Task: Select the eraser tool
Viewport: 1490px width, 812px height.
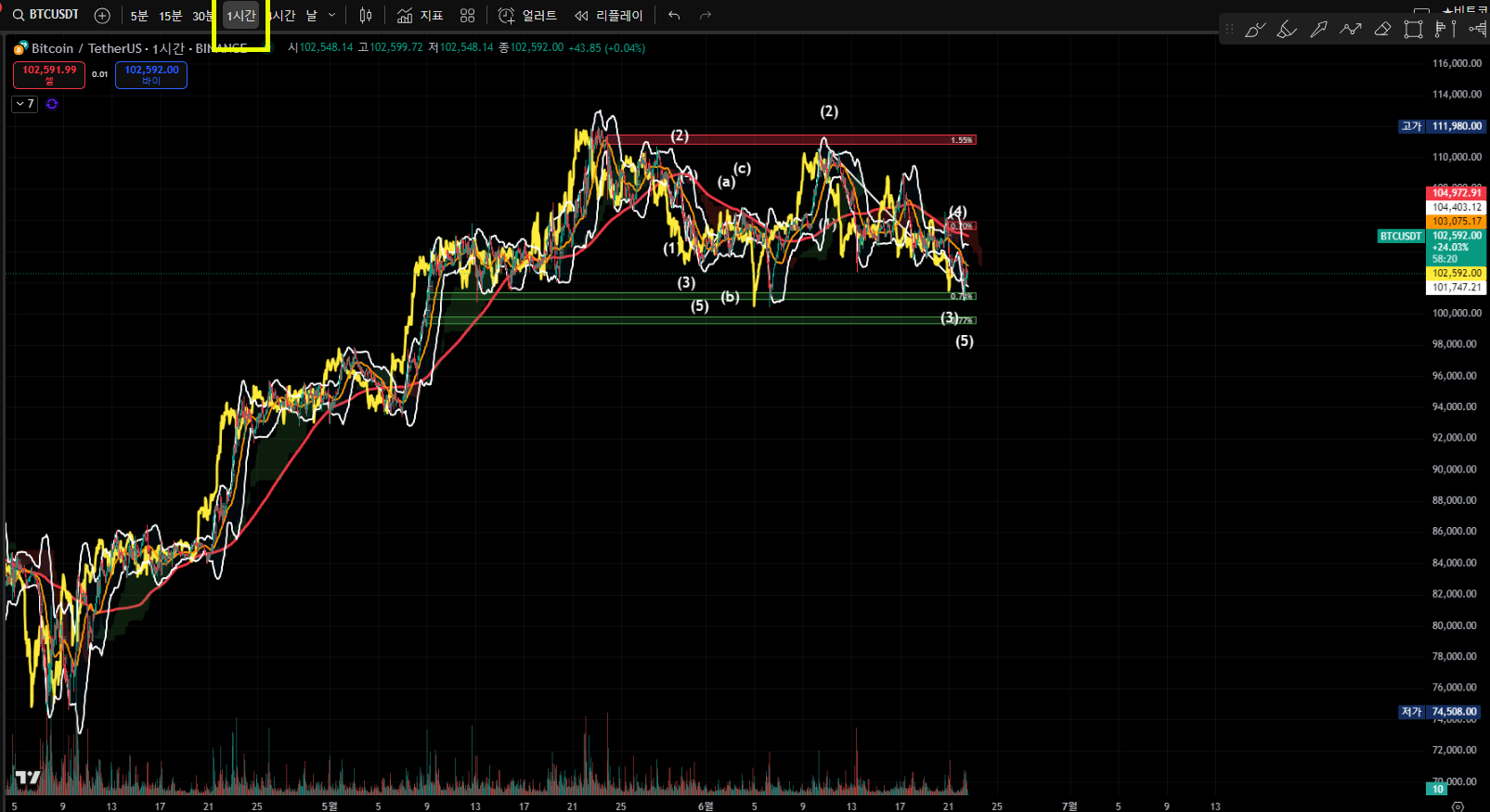Action: click(x=1382, y=30)
